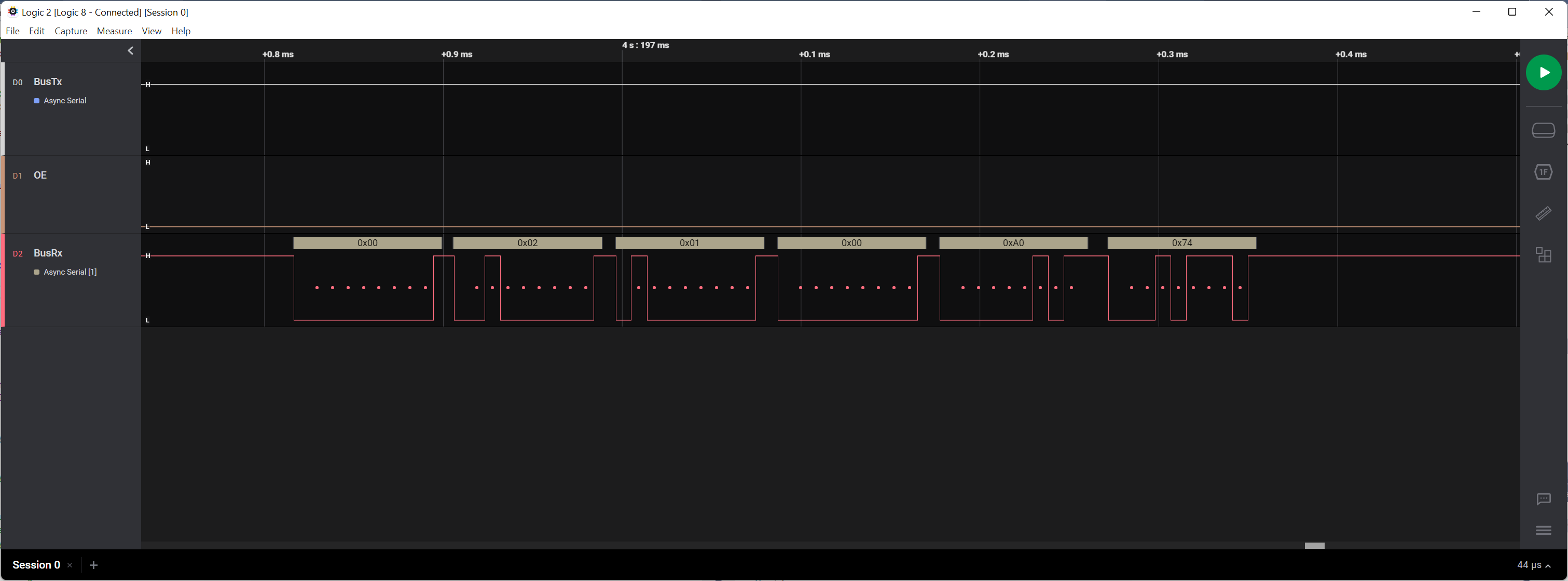Click the +0.4 ms timeline tick
This screenshot has height=581, width=1568.
point(1351,54)
